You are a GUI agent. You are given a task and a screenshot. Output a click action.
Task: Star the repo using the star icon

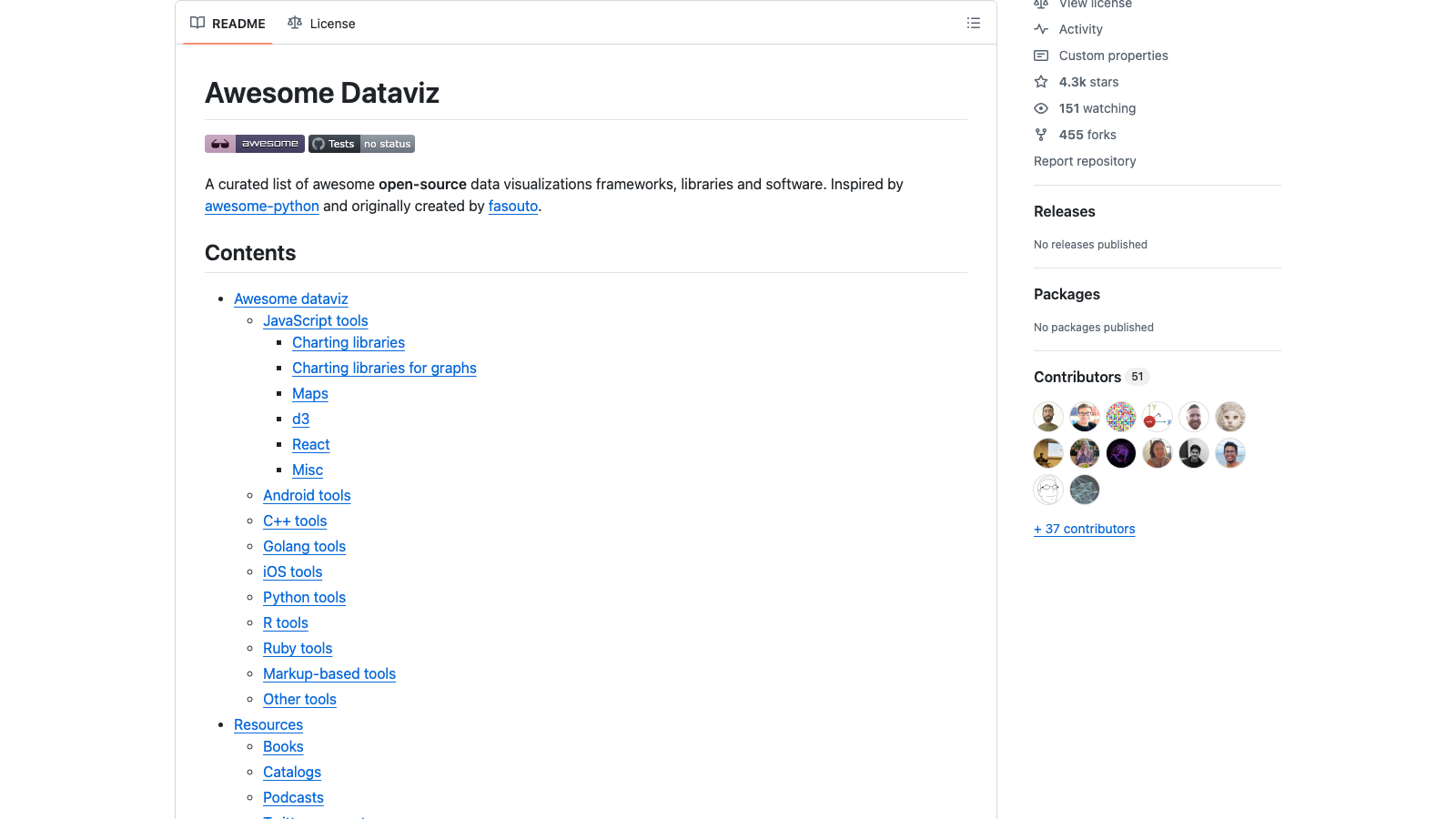[x=1040, y=82]
